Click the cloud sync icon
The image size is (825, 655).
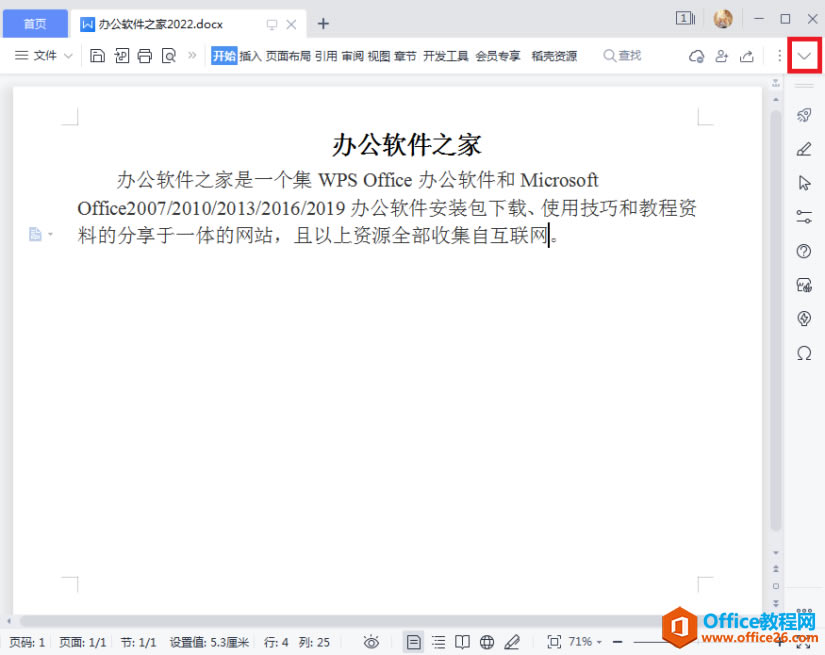697,56
